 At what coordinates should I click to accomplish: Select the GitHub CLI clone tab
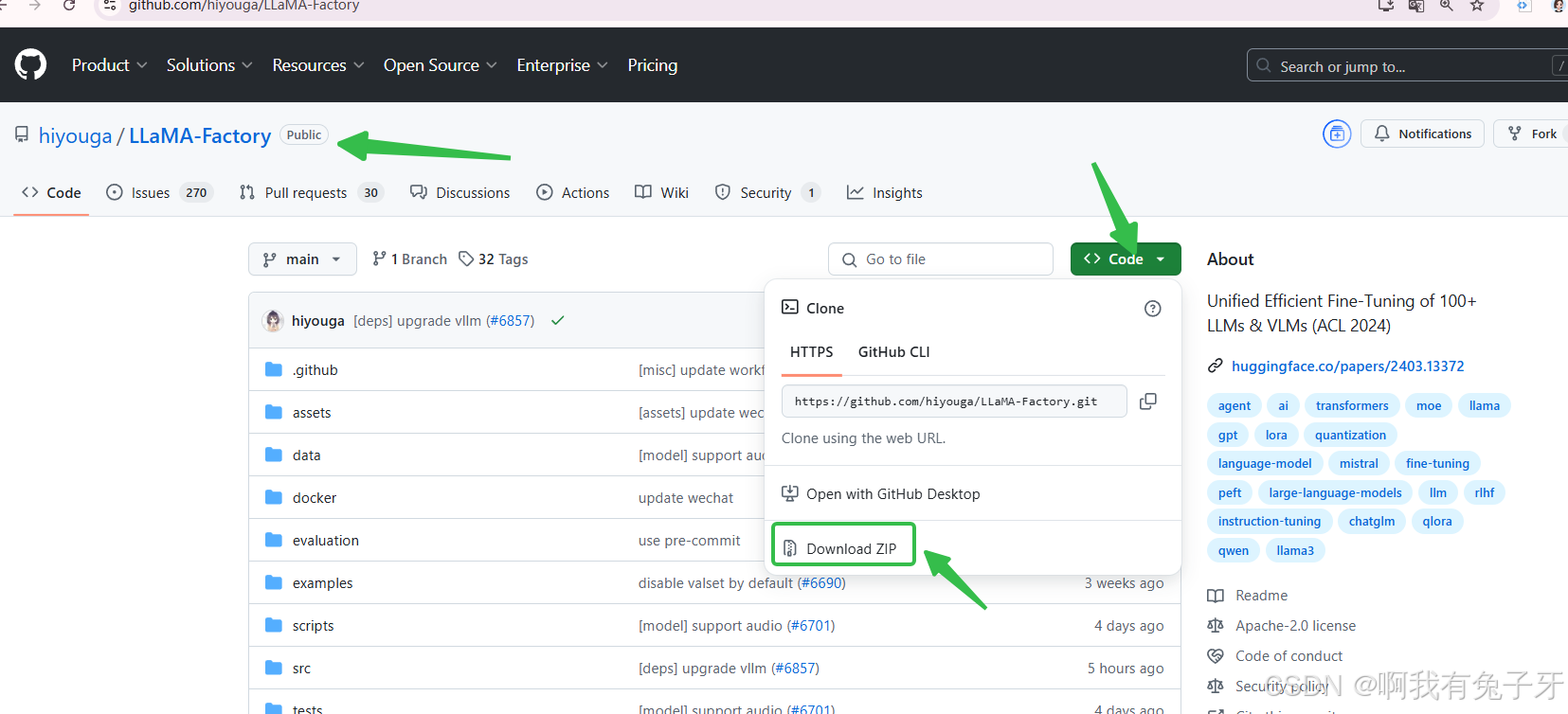point(894,351)
